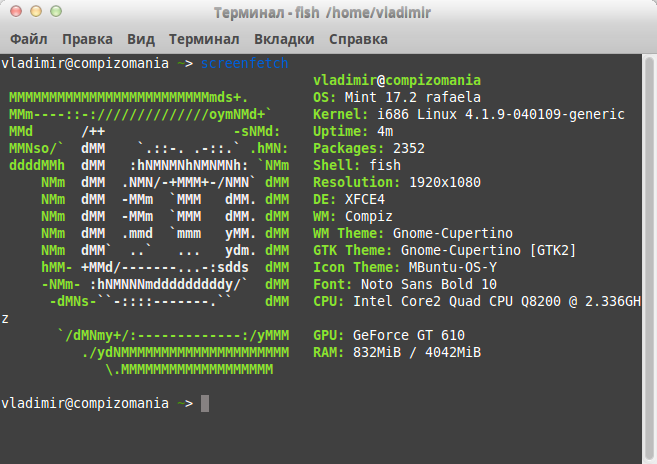The height and width of the screenshot is (464, 657).
Task: Open the Вкладки menu
Action: [284, 39]
